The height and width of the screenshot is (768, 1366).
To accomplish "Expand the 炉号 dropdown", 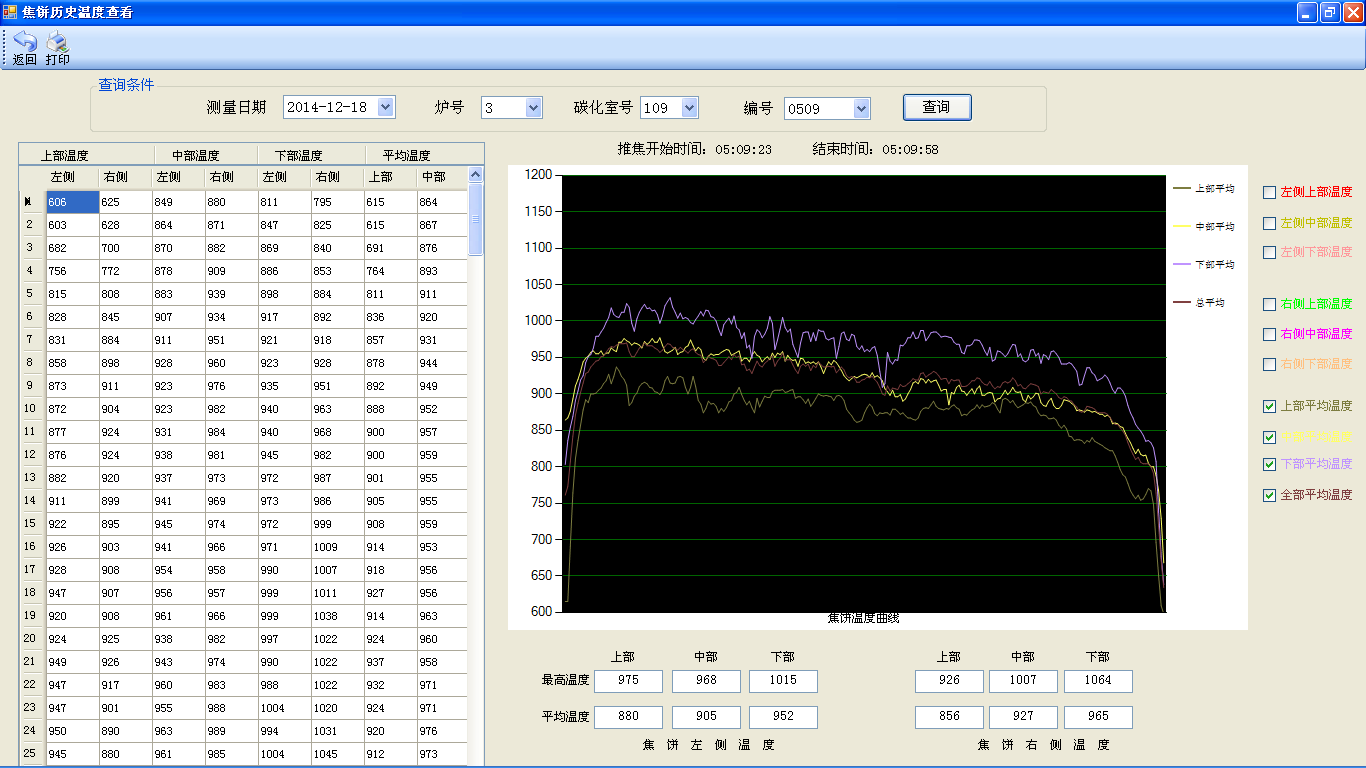I will click(x=533, y=107).
